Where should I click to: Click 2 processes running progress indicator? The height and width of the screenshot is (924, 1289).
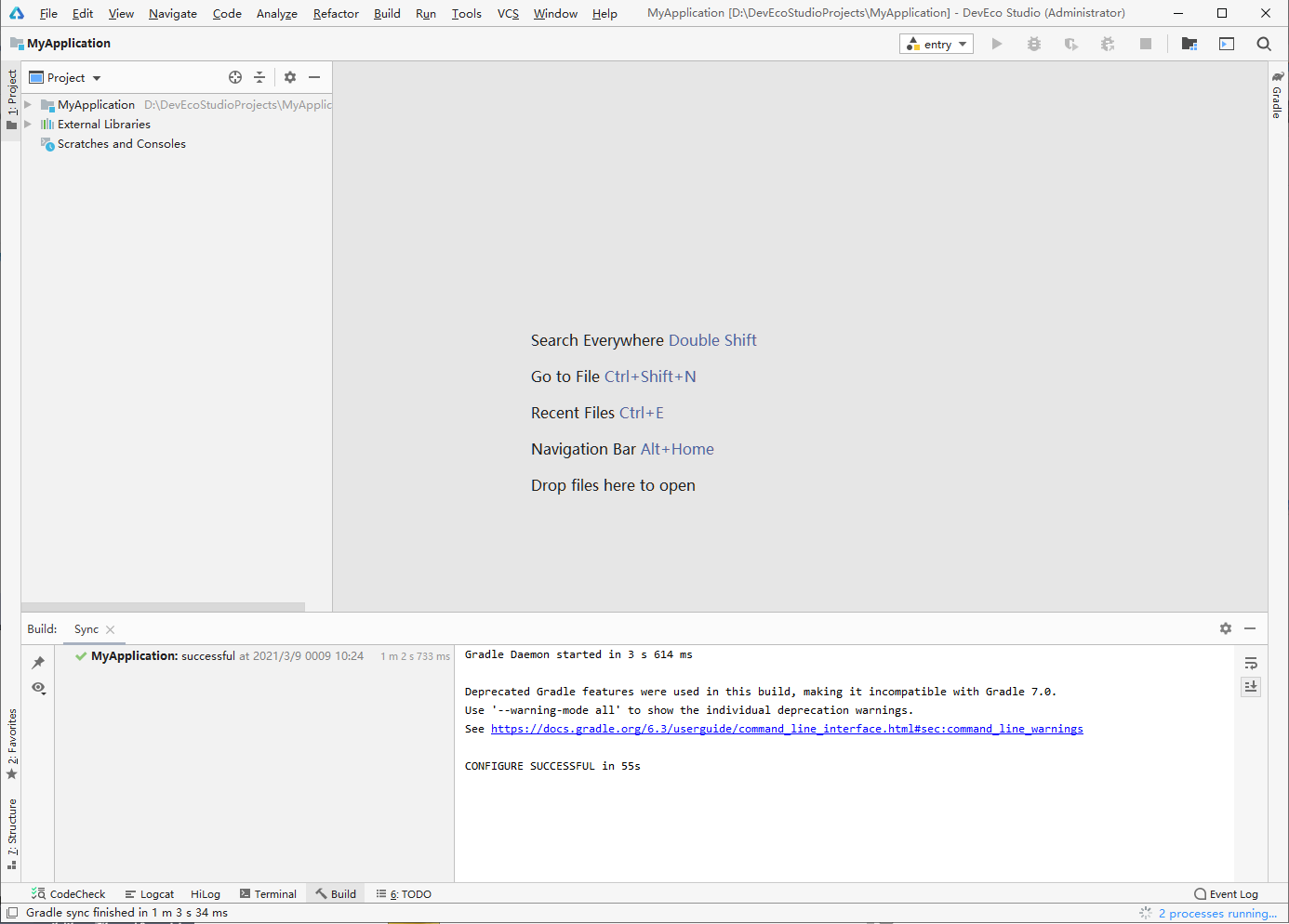(1217, 914)
